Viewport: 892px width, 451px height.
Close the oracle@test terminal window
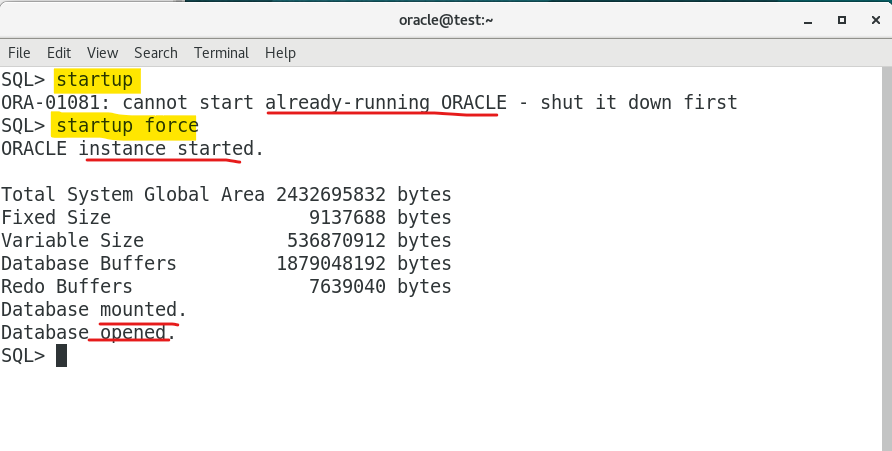pyautogui.click(x=876, y=20)
